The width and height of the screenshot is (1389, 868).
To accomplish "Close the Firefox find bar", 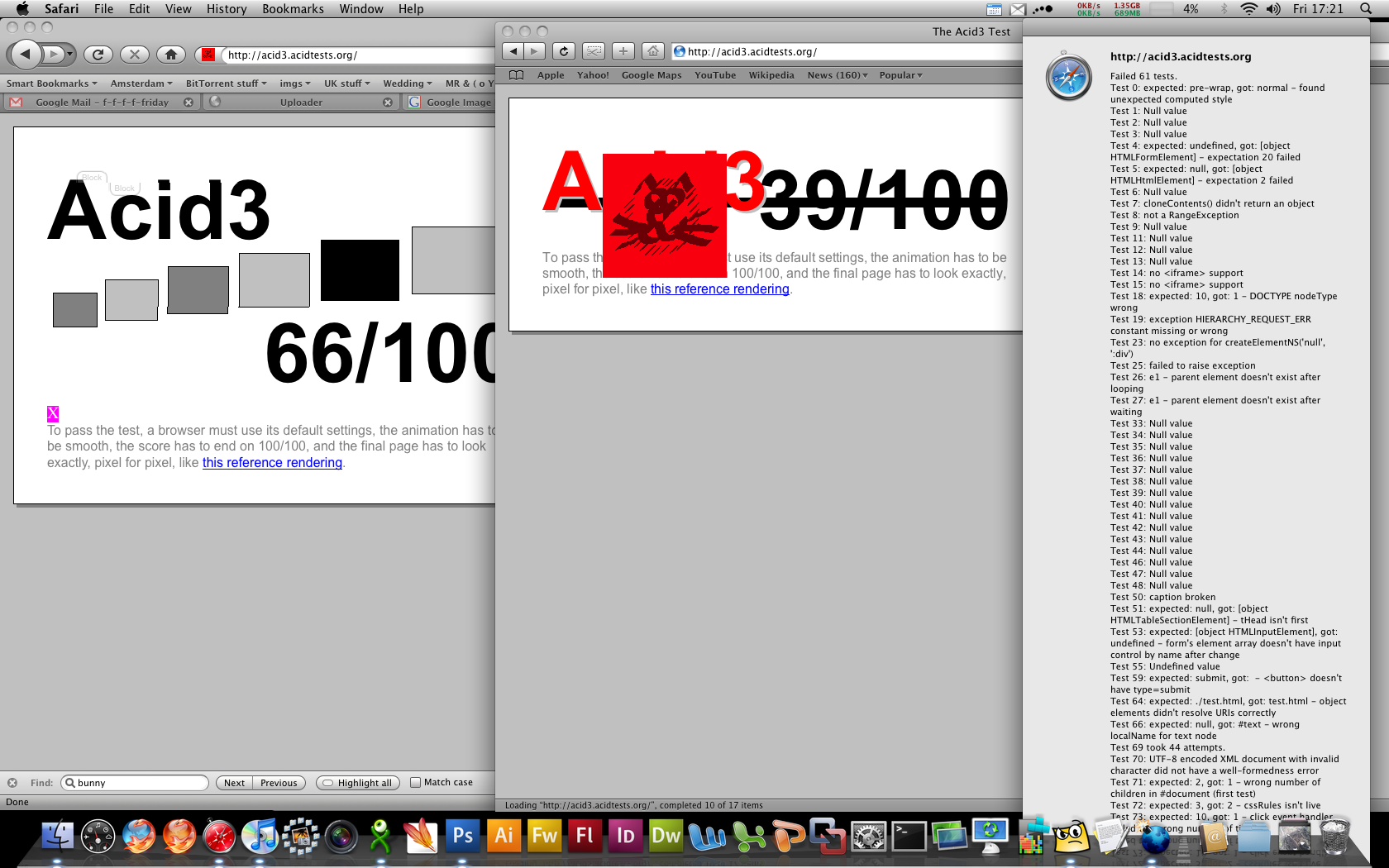I will (12, 783).
